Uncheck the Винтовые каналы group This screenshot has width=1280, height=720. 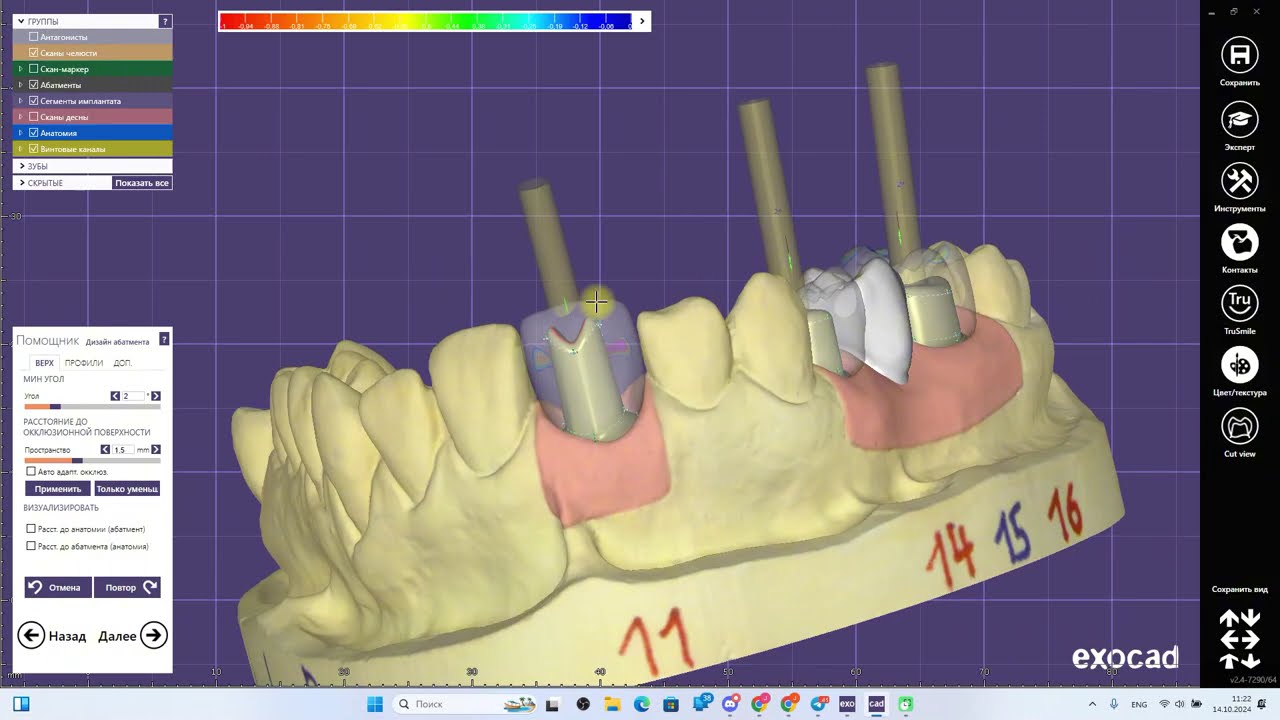click(x=34, y=149)
